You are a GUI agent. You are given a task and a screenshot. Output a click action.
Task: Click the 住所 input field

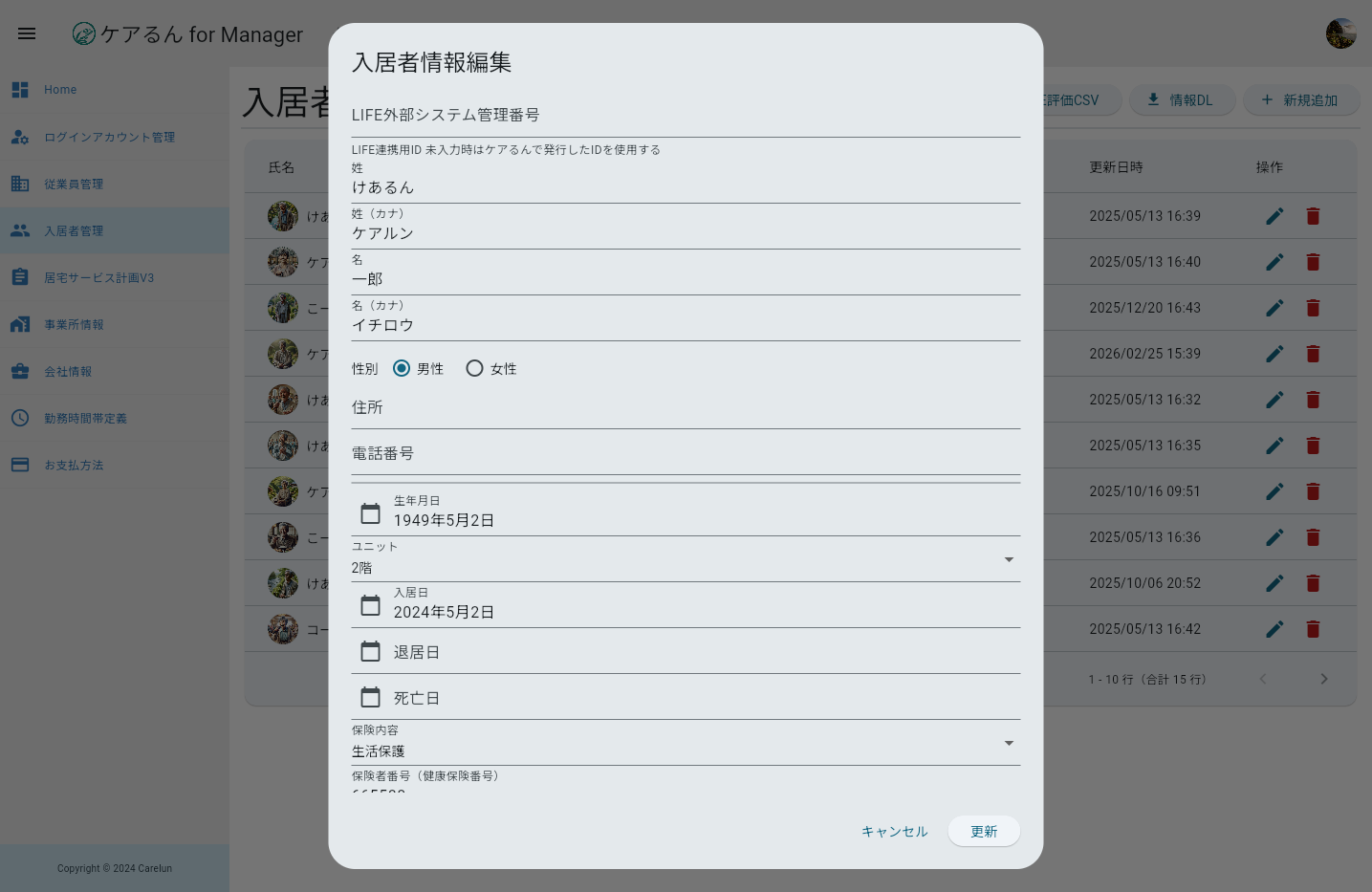[x=686, y=408]
